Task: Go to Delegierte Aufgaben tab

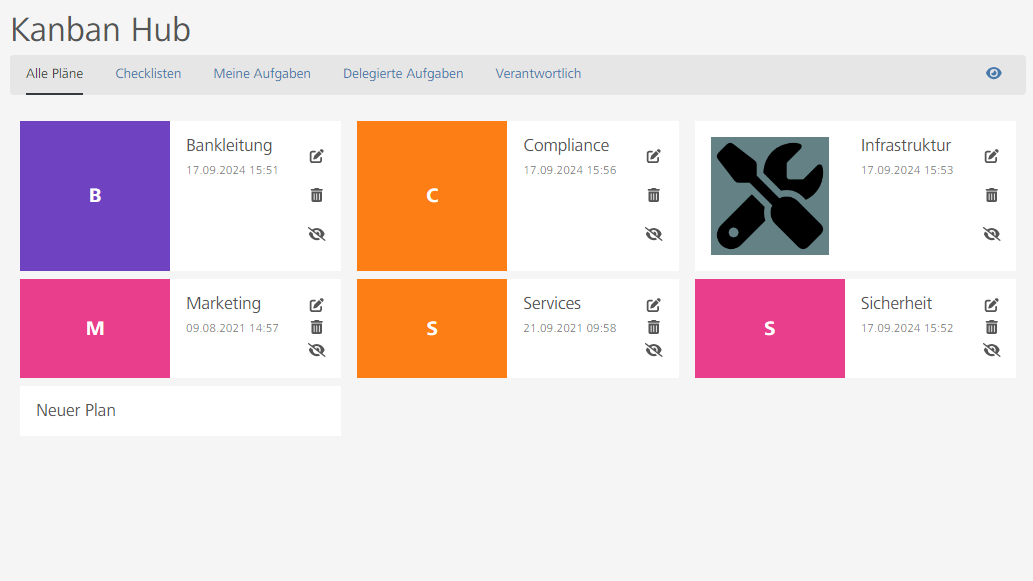Action: pos(403,74)
